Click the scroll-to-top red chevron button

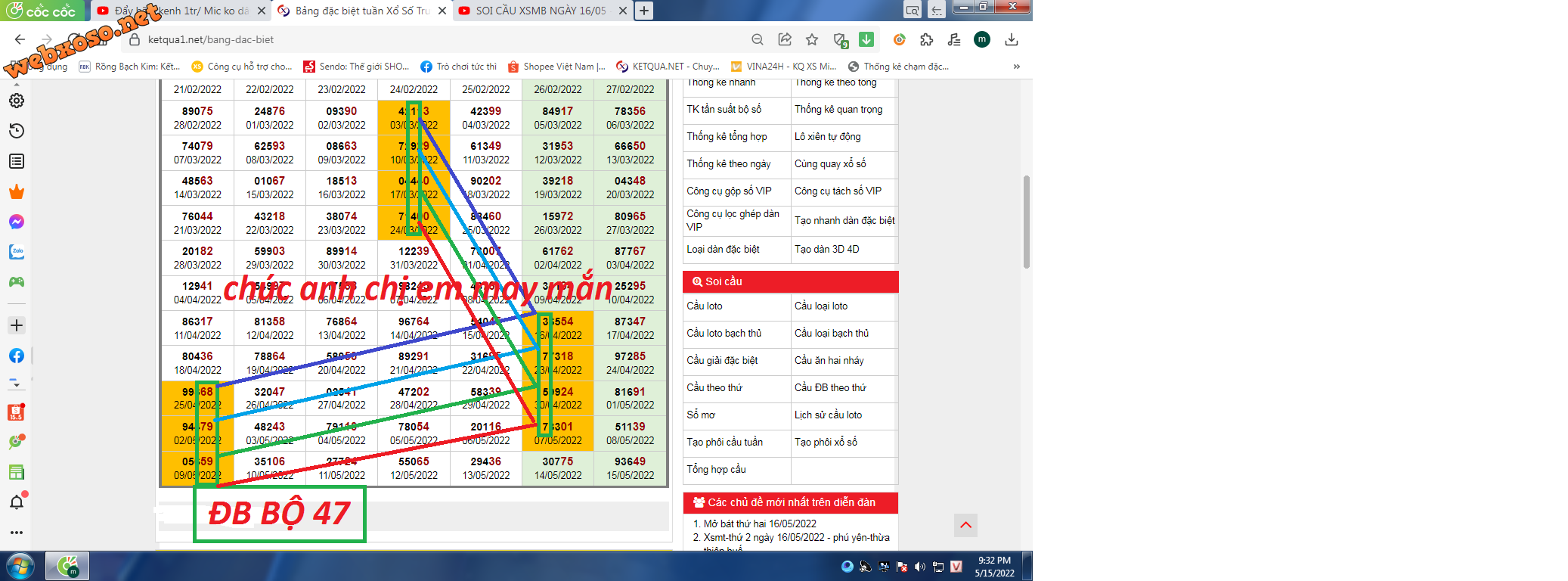tap(965, 525)
